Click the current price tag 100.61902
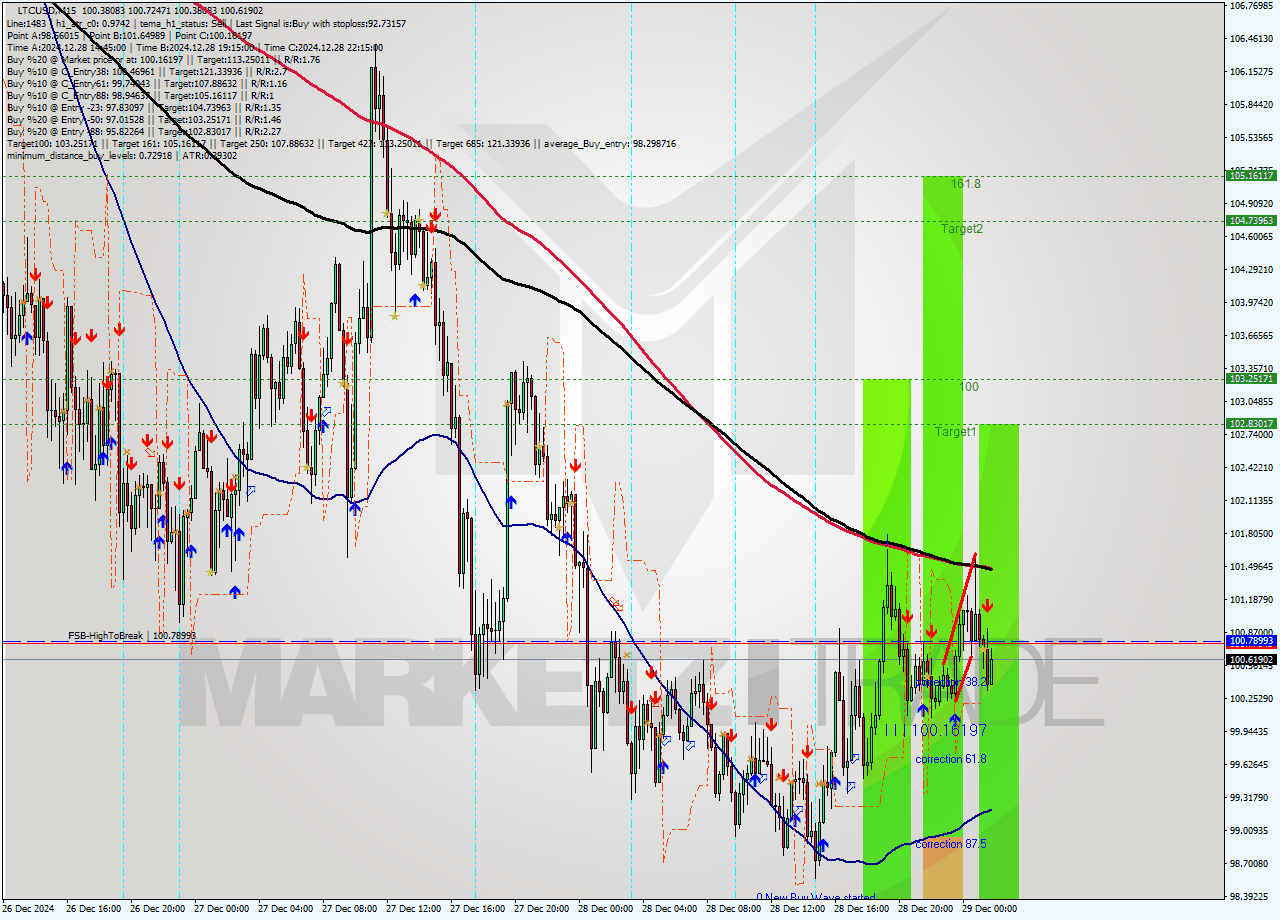Screen dimensions: 1280x920 pos(1251,660)
